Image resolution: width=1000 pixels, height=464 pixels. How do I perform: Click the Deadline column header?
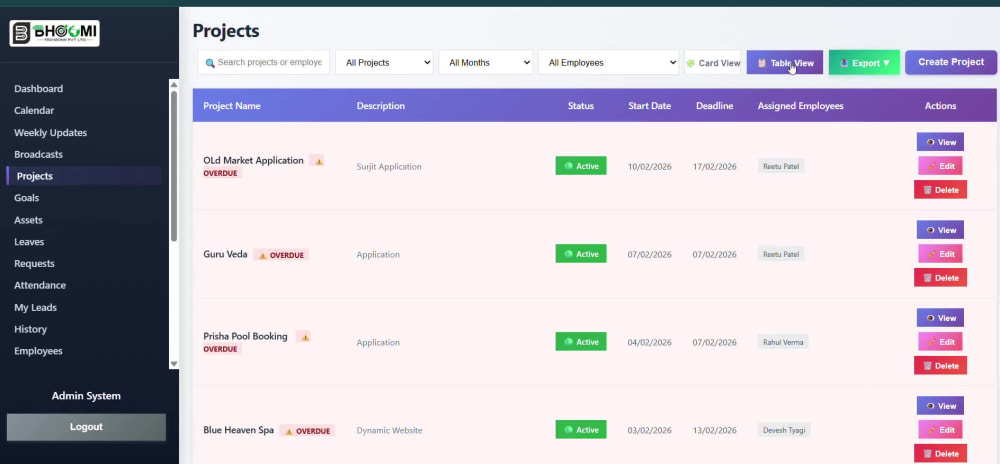click(x=714, y=106)
